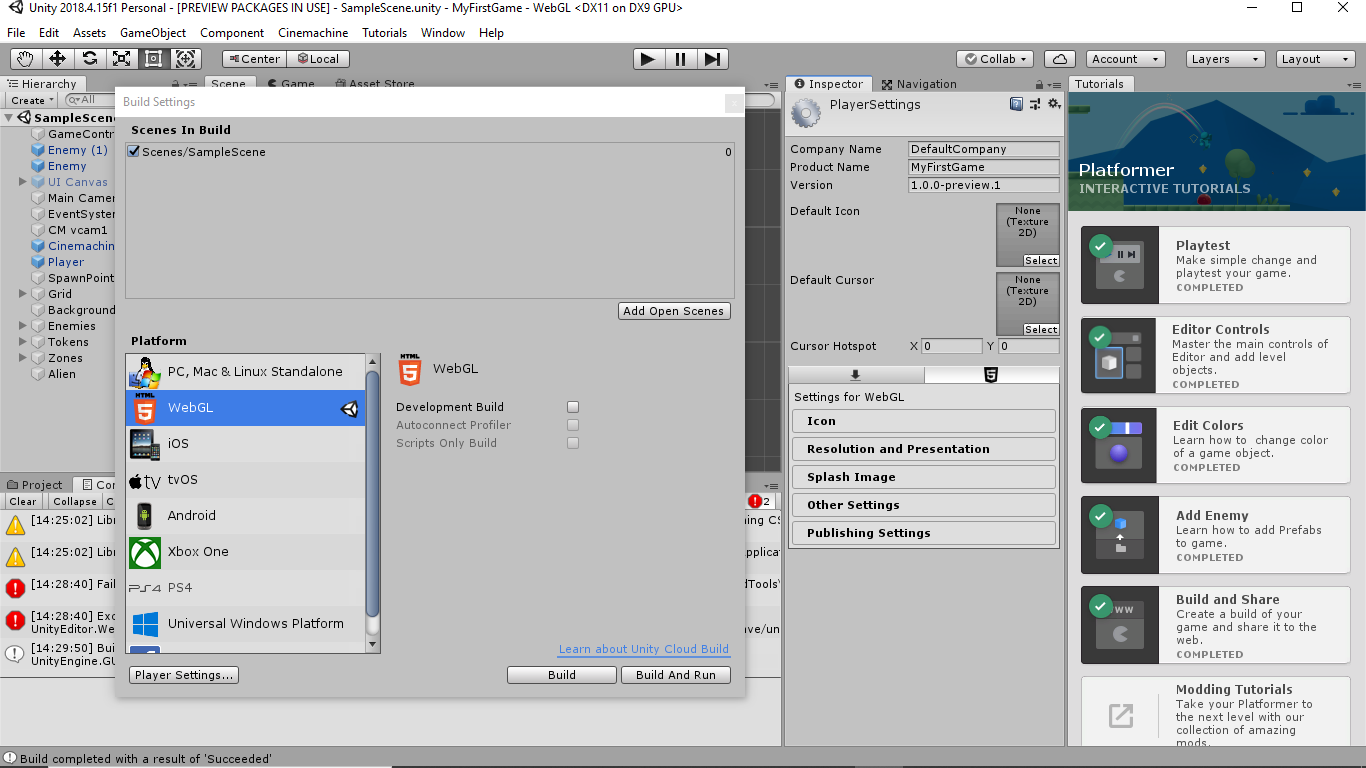Switch to the Game tab

(290, 84)
